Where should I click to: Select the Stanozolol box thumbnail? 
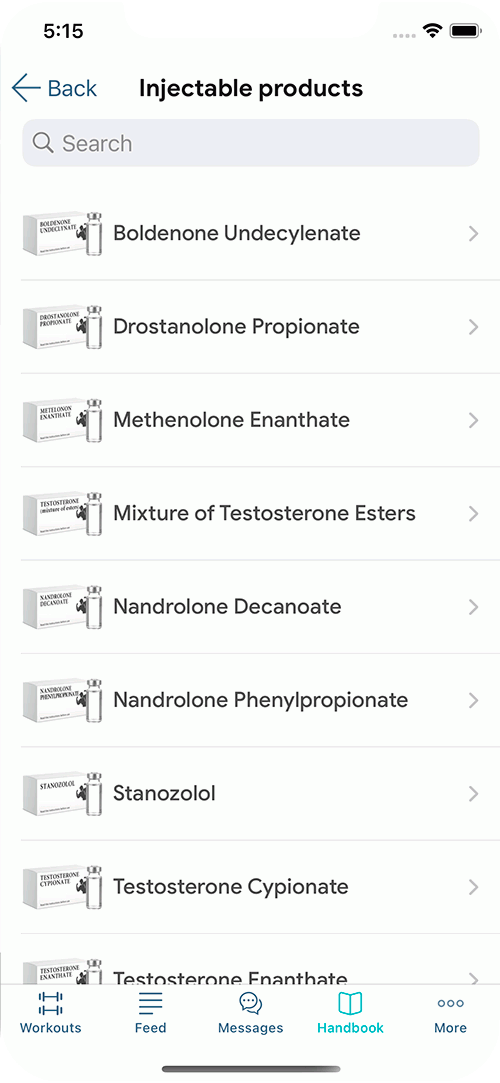pyautogui.click(x=63, y=793)
